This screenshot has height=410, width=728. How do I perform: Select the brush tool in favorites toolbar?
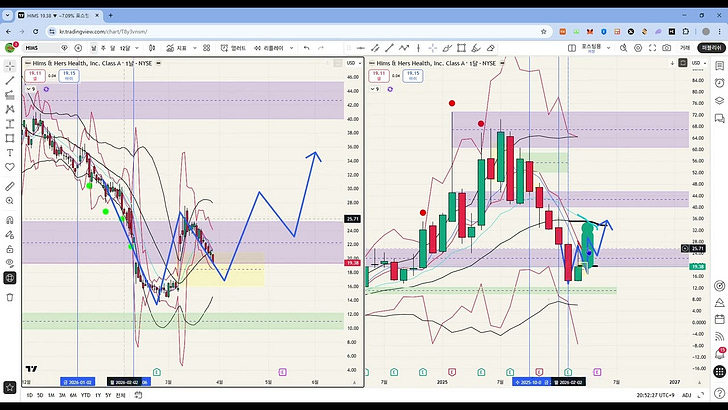click(447, 48)
